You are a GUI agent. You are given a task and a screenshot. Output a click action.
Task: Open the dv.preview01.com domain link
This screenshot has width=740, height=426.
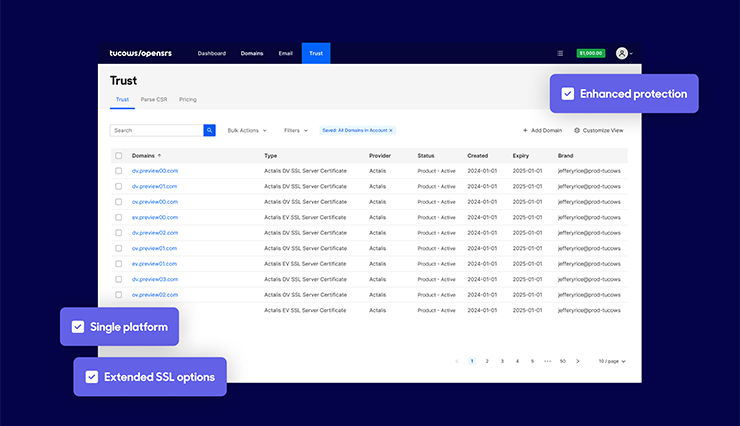tap(154, 186)
